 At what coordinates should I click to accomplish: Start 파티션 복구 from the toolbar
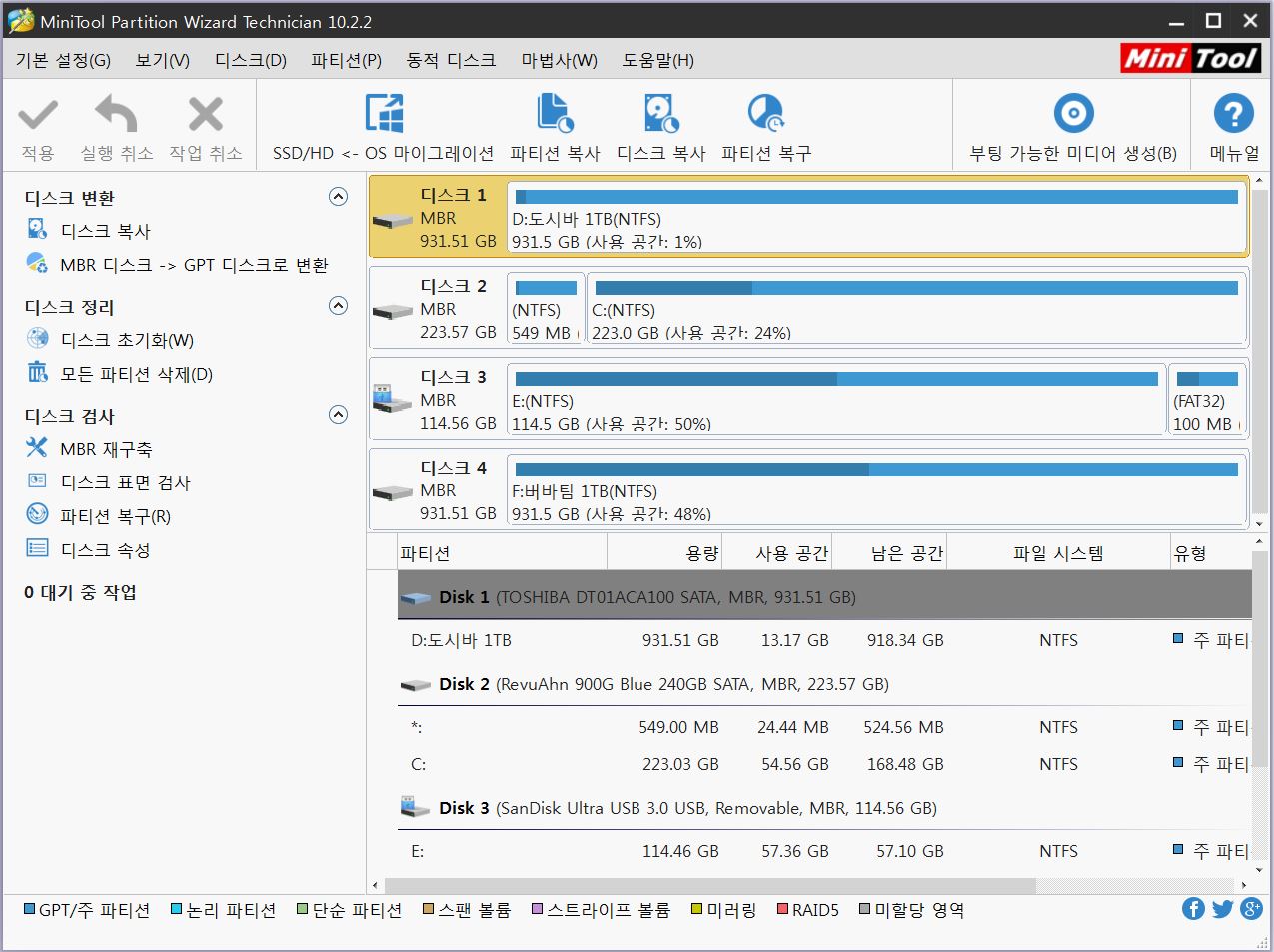pyautogui.click(x=766, y=113)
